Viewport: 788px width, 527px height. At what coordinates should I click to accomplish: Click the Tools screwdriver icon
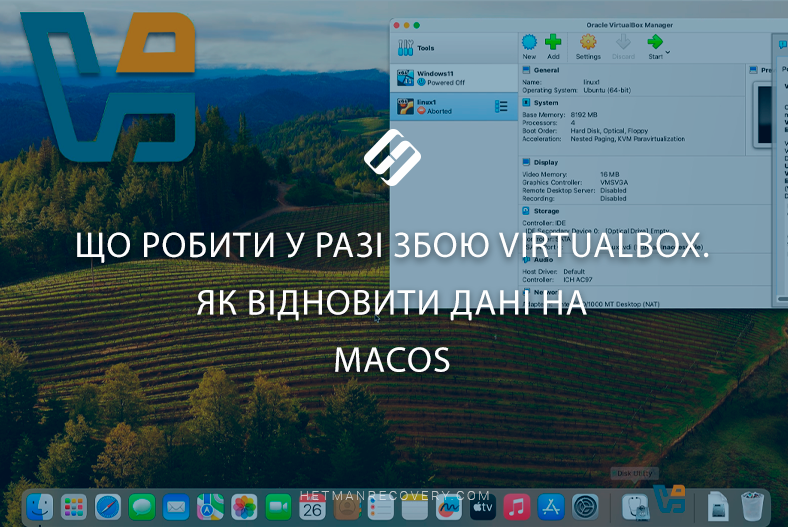pos(405,48)
